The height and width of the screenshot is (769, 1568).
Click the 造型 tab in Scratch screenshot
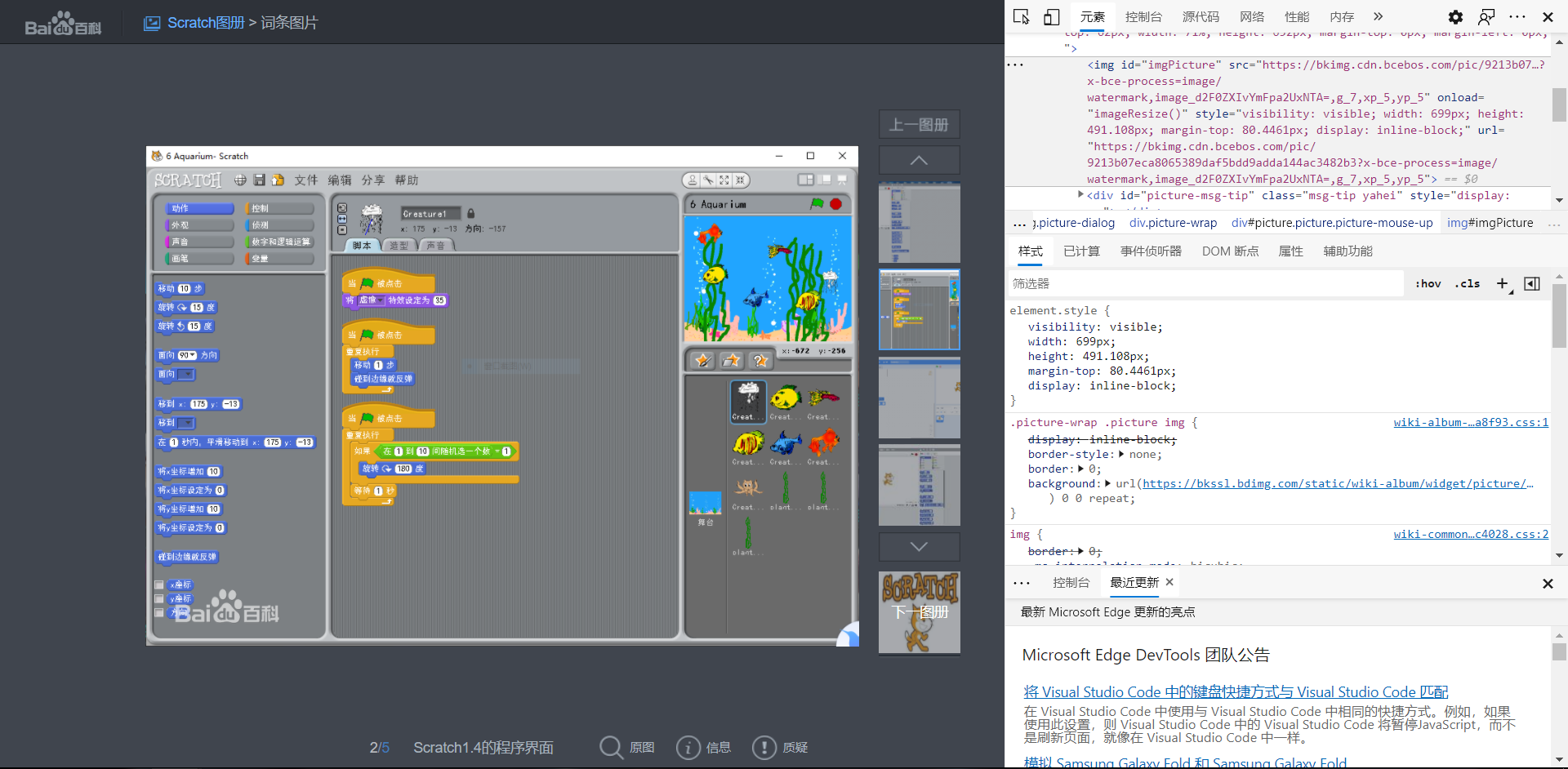[x=399, y=246]
